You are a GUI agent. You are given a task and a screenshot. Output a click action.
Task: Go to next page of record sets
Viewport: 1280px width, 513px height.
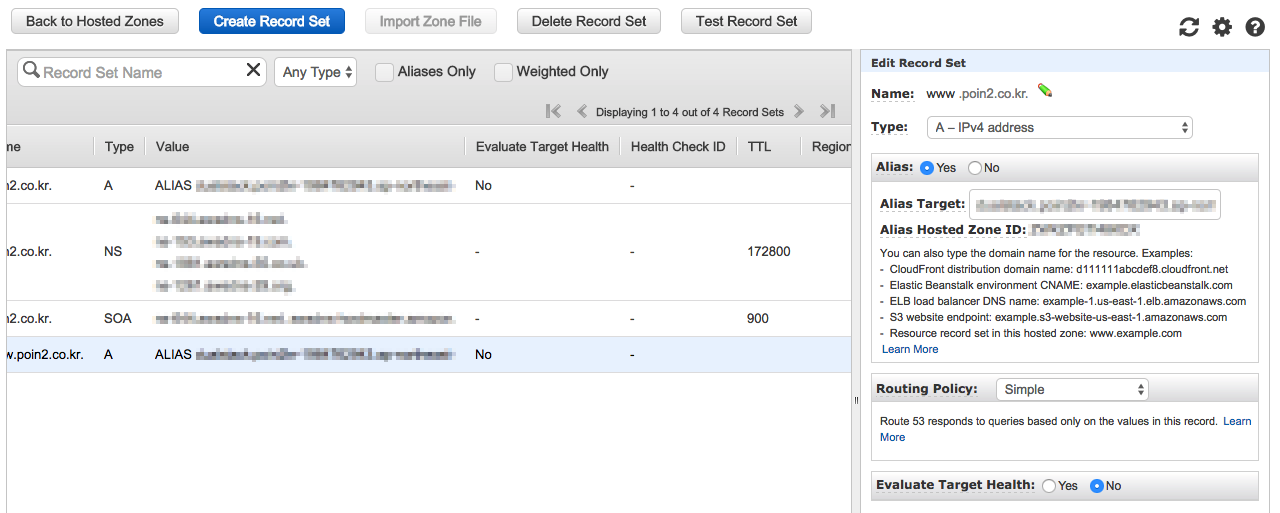pos(798,112)
